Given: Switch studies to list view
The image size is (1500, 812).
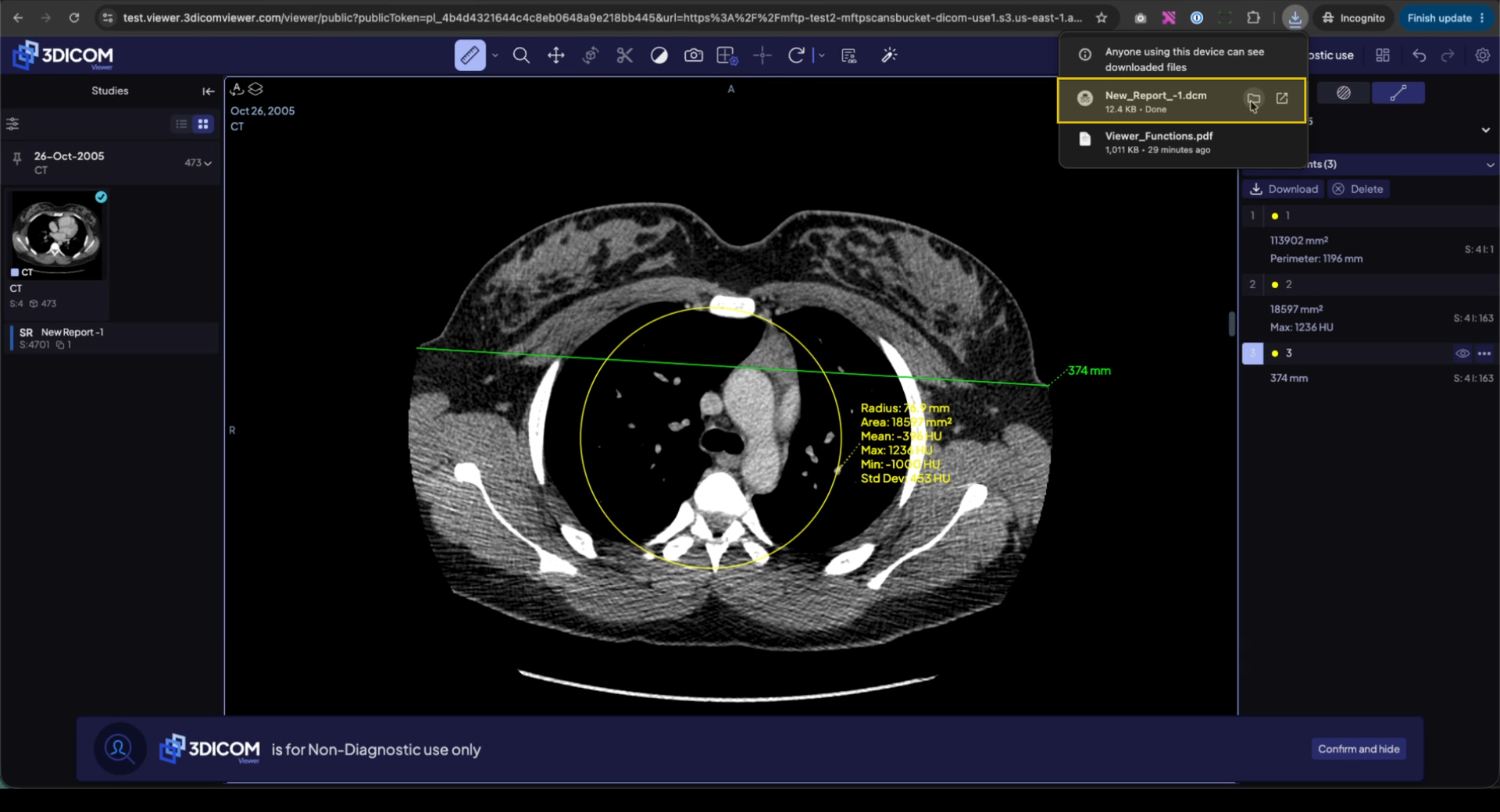Looking at the screenshot, I should tap(181, 124).
